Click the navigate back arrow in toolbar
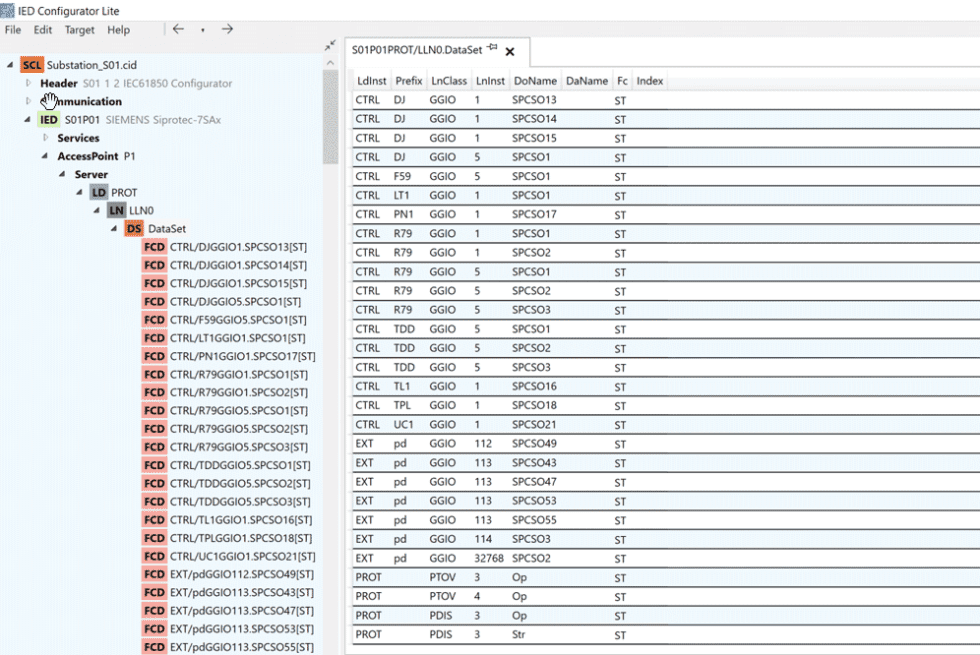 pyautogui.click(x=178, y=29)
